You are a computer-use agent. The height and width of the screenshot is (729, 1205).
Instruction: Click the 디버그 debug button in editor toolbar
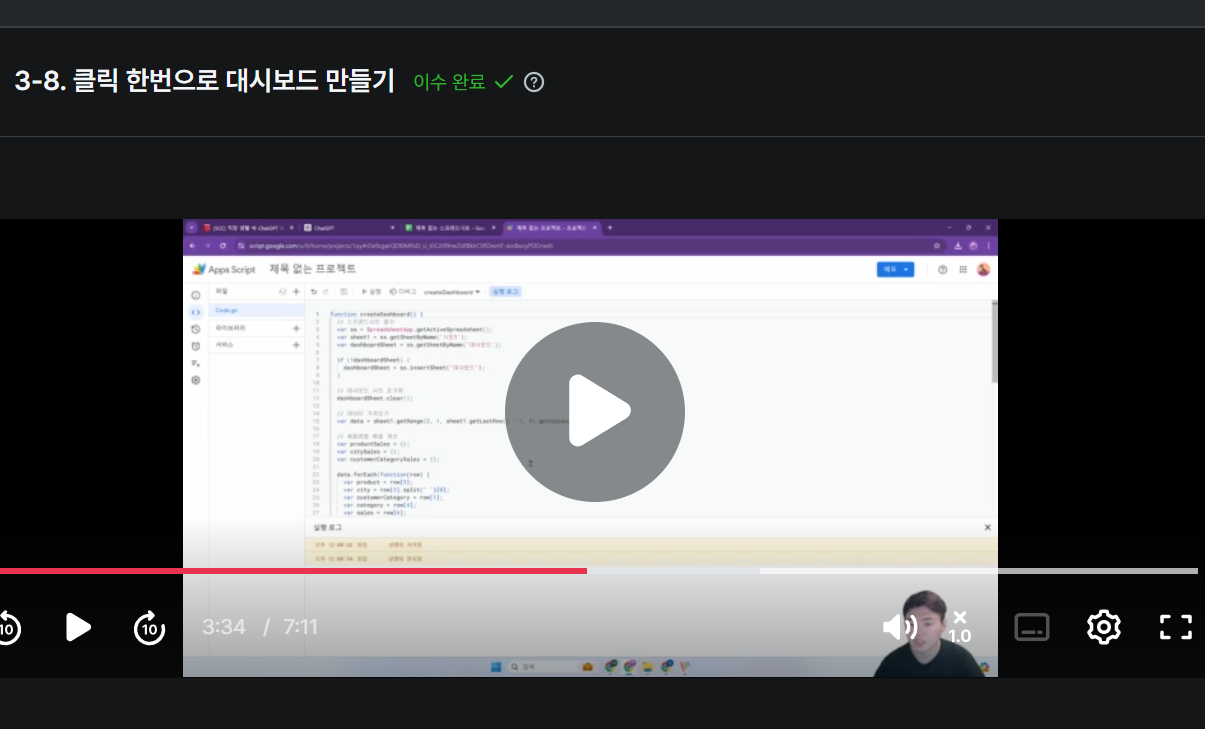[402, 292]
